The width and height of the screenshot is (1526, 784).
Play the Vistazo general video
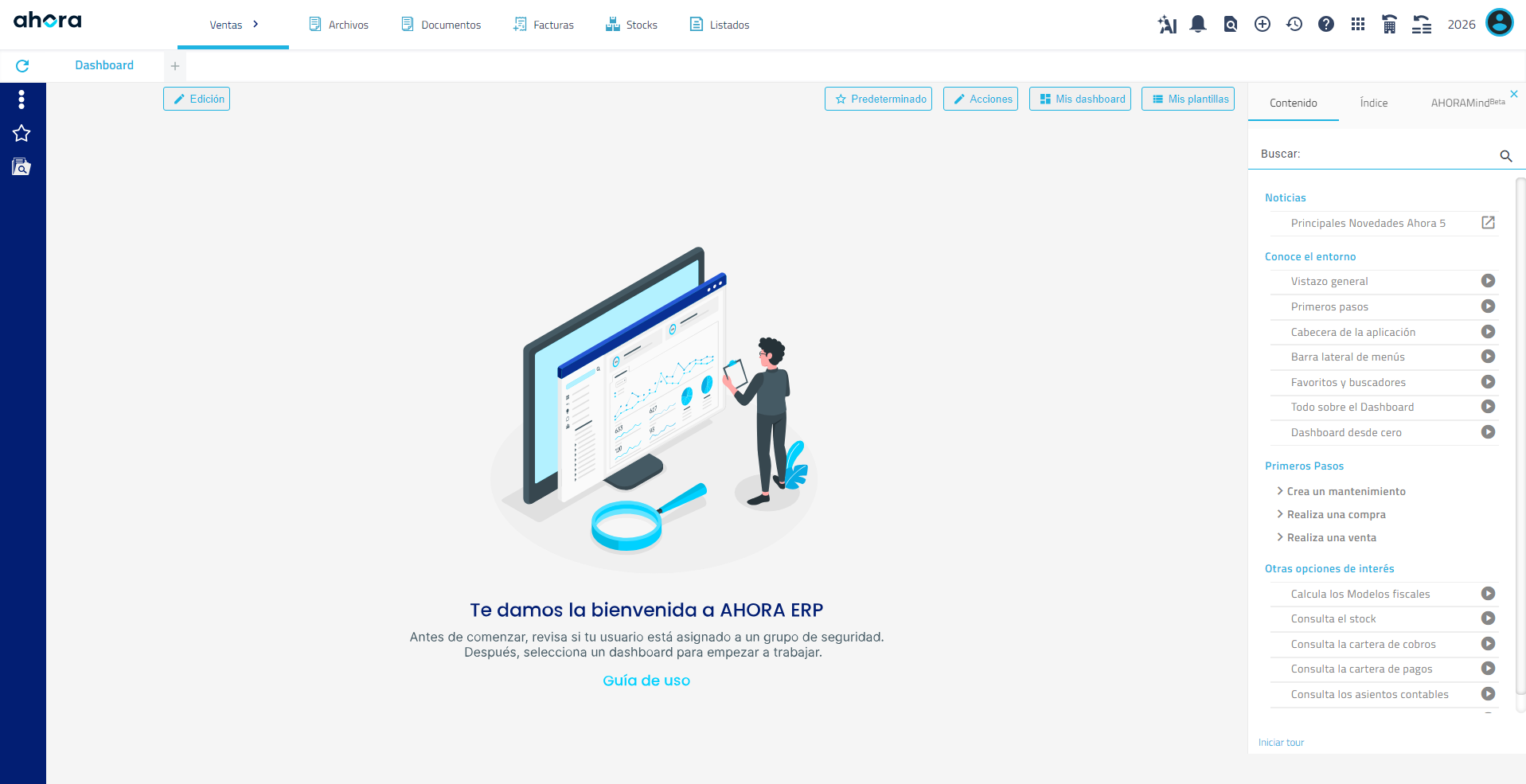(1488, 281)
